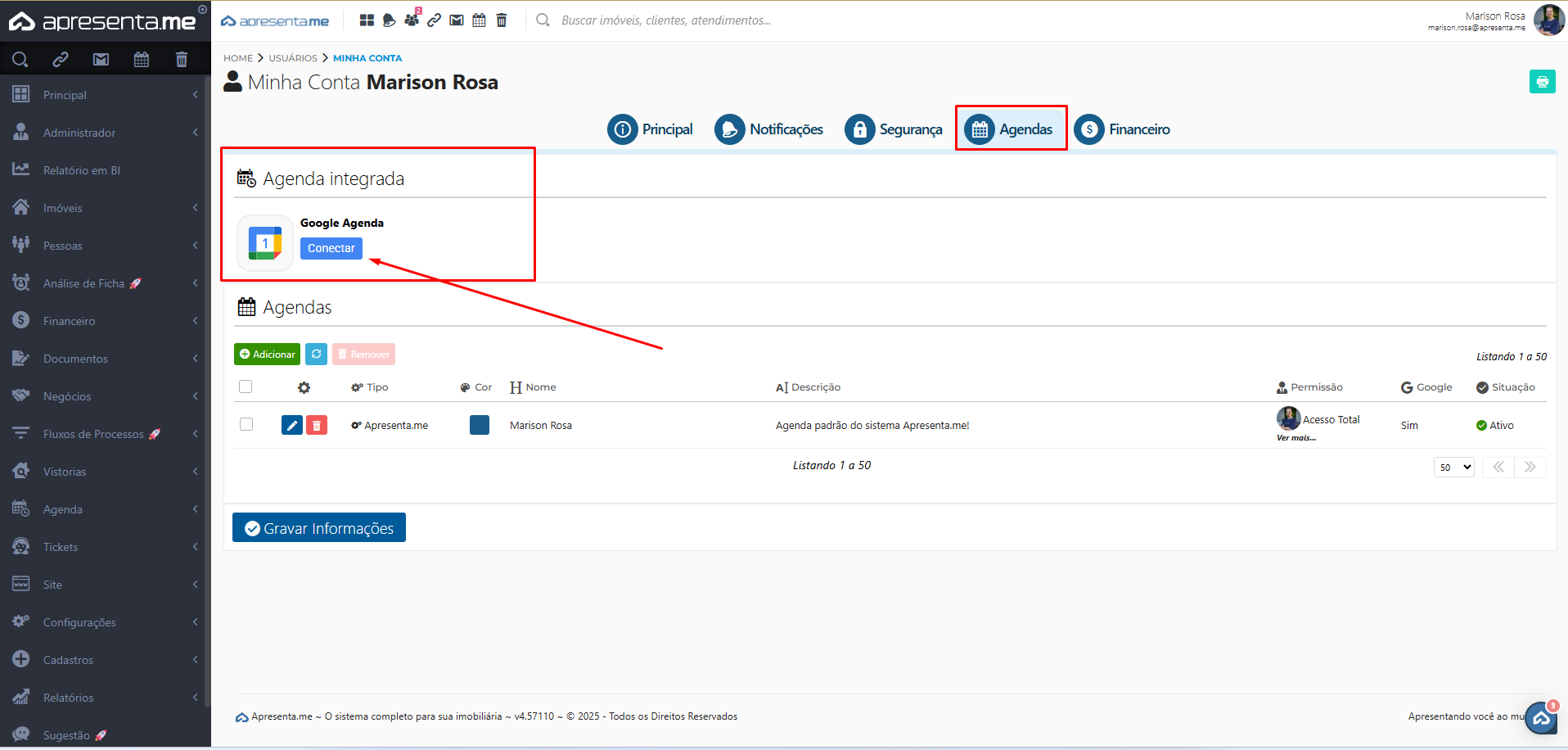The image size is (1568, 750).
Task: Click the Conectar button
Action: (331, 248)
